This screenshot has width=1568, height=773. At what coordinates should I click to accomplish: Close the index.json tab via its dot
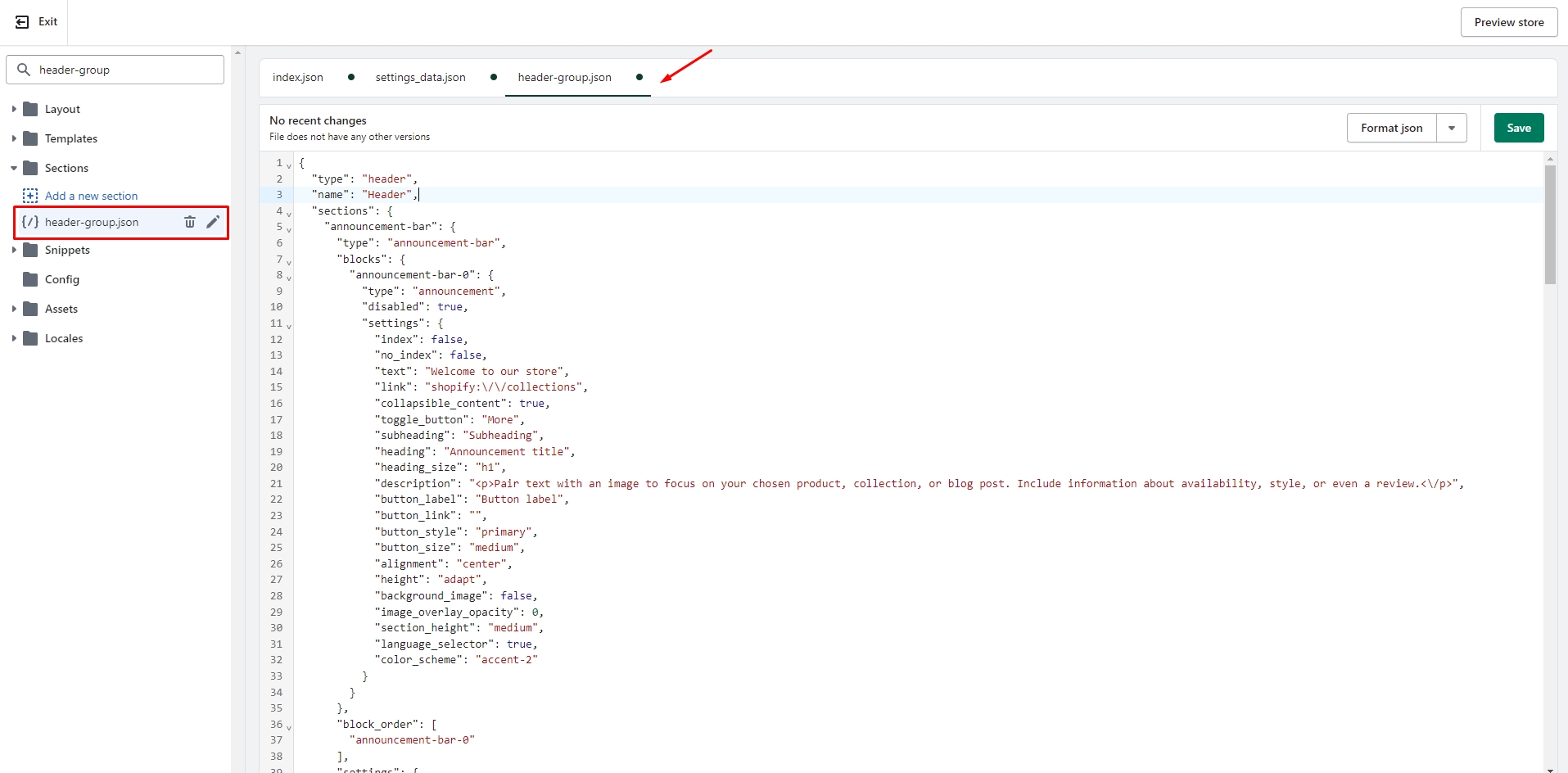click(351, 77)
